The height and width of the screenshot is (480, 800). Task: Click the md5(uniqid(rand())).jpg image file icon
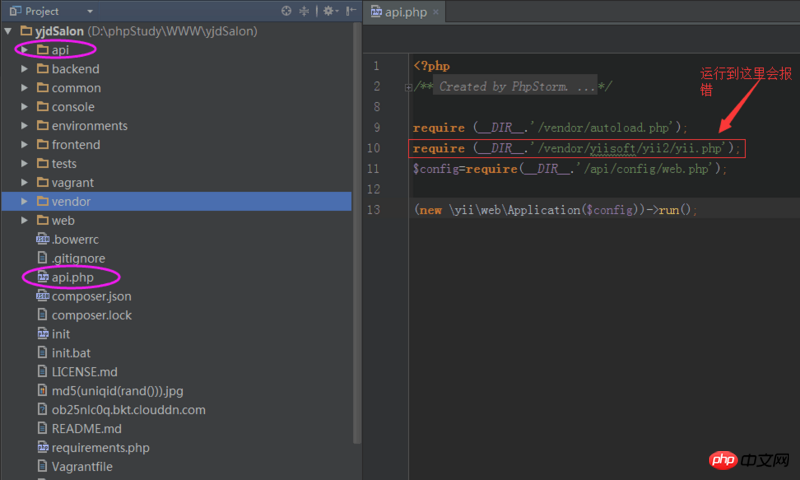43,390
